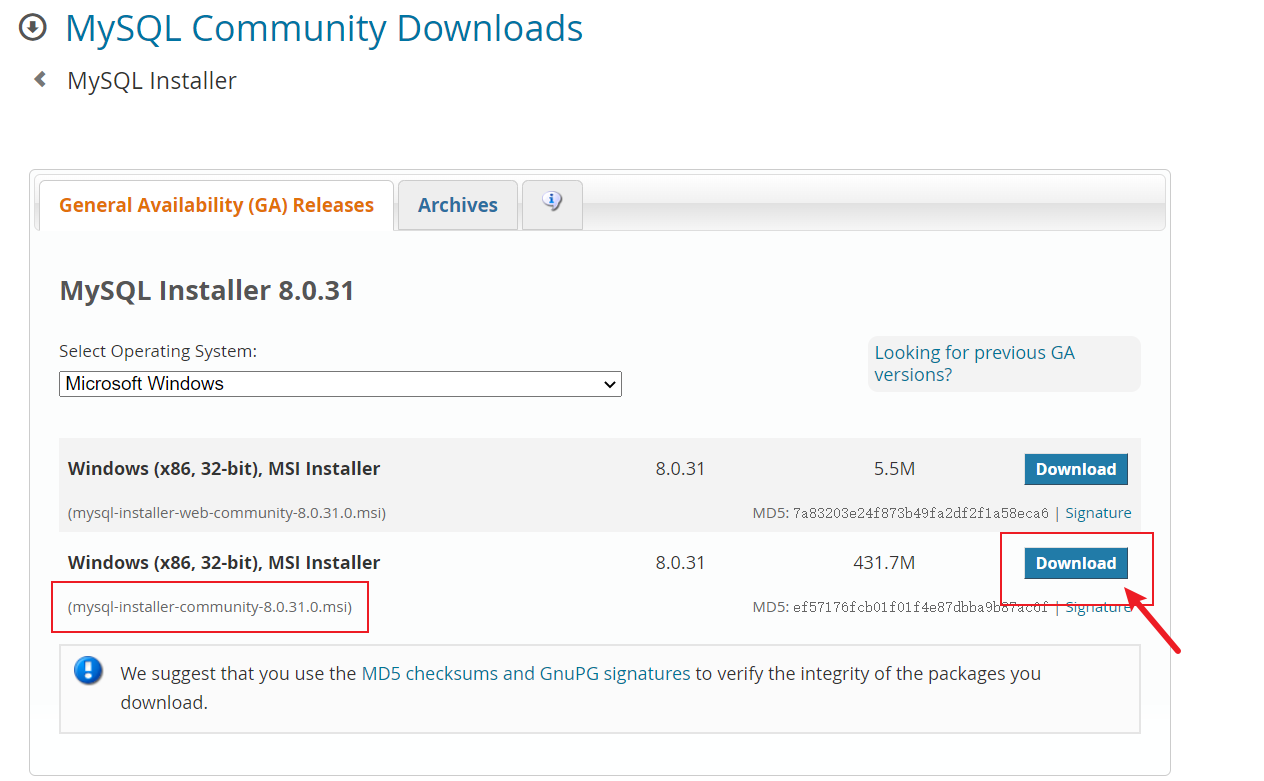The image size is (1264, 781).
Task: Click filename mysql-installer-community-8.0.31.0.msi
Action: (x=210, y=607)
